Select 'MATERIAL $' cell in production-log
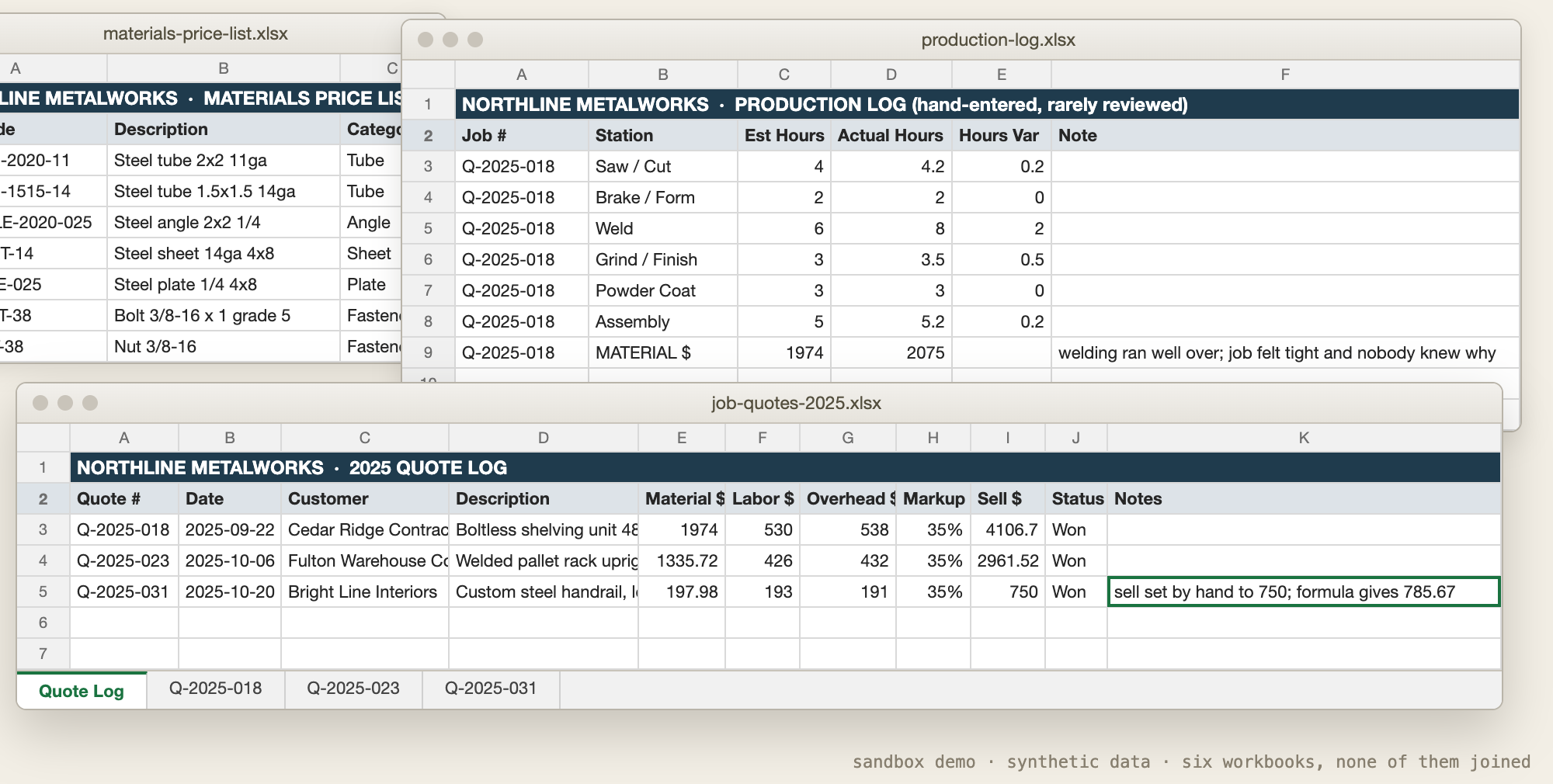 pyautogui.click(x=663, y=352)
